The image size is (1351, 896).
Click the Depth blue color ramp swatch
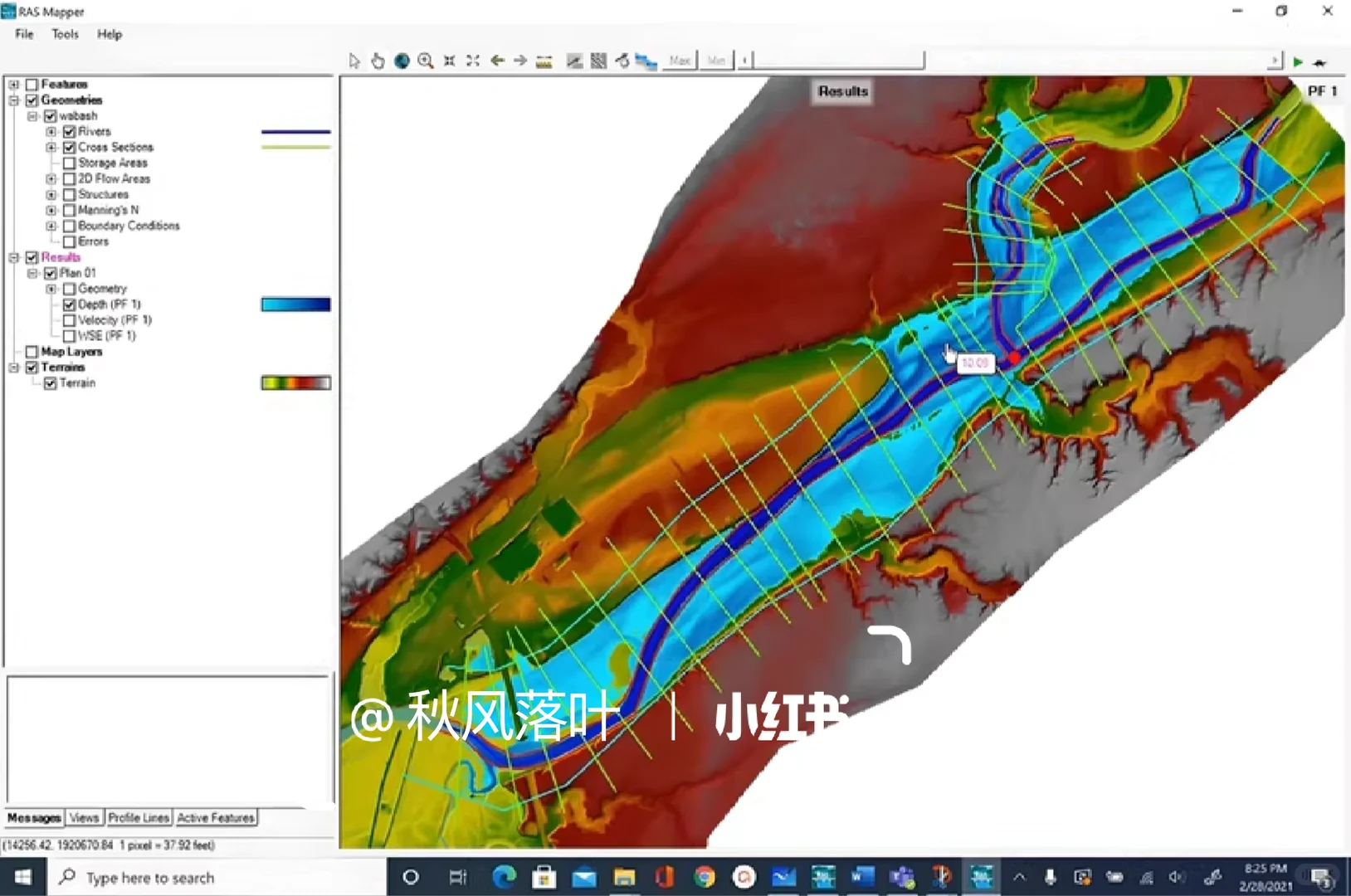[x=295, y=304]
